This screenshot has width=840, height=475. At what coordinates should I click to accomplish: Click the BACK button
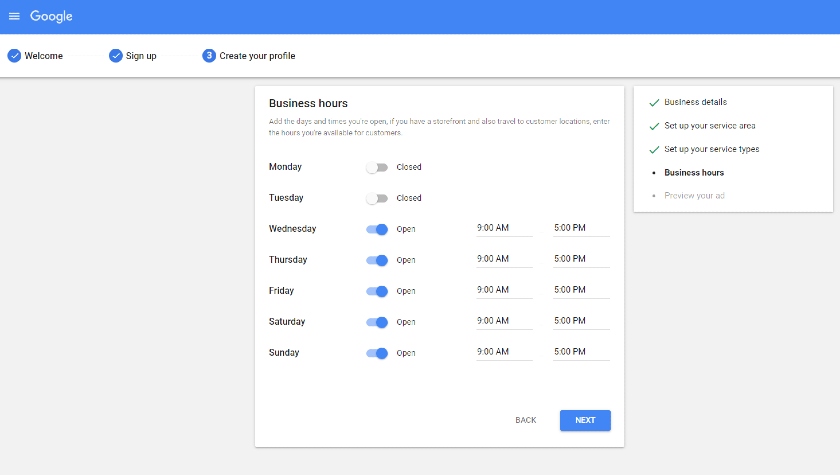526,420
